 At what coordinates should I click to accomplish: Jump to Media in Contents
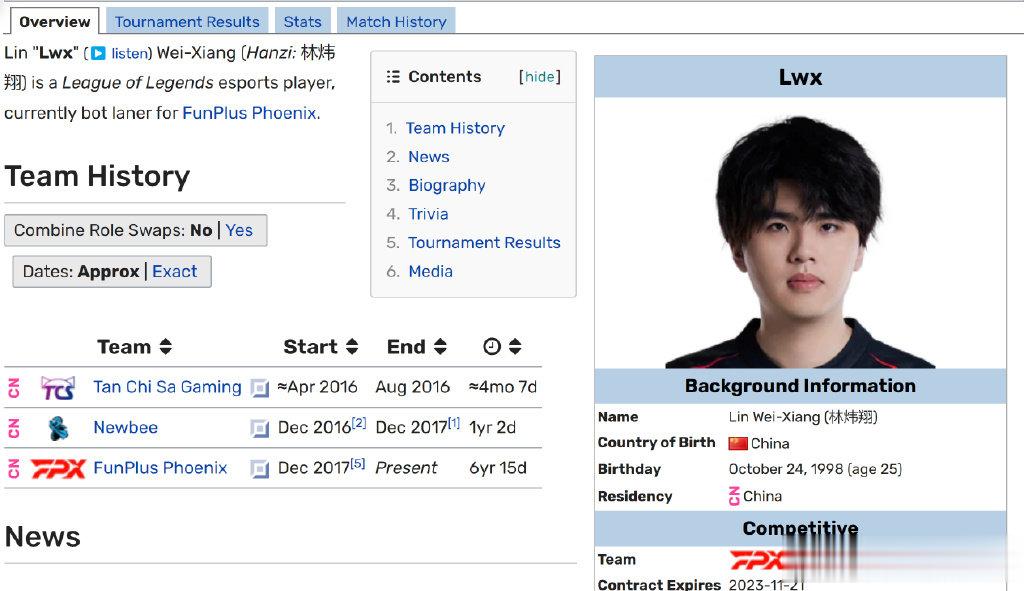coord(430,272)
